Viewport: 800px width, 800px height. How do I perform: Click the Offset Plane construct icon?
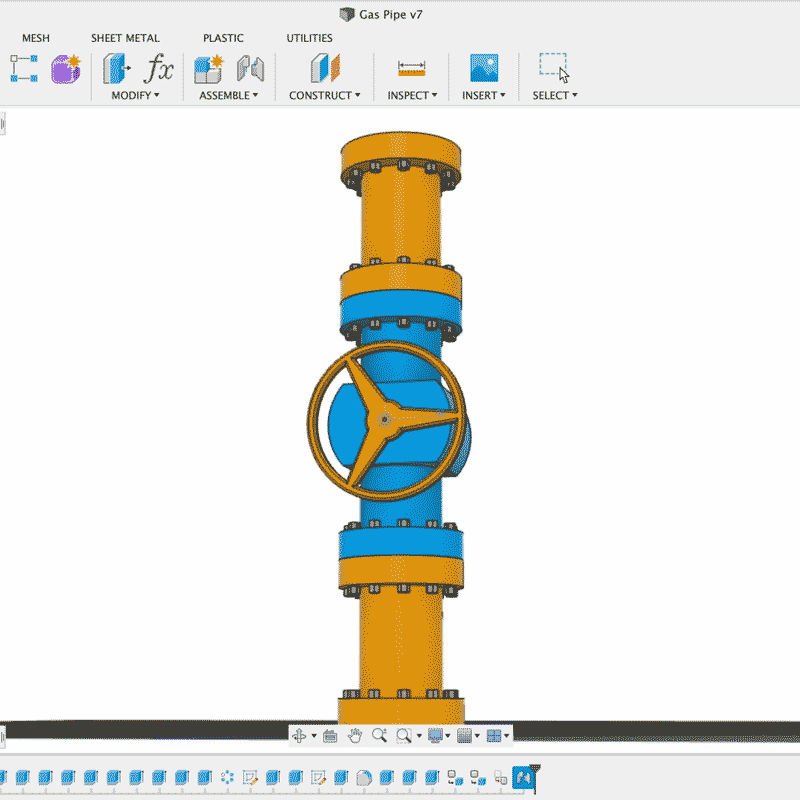tap(325, 68)
